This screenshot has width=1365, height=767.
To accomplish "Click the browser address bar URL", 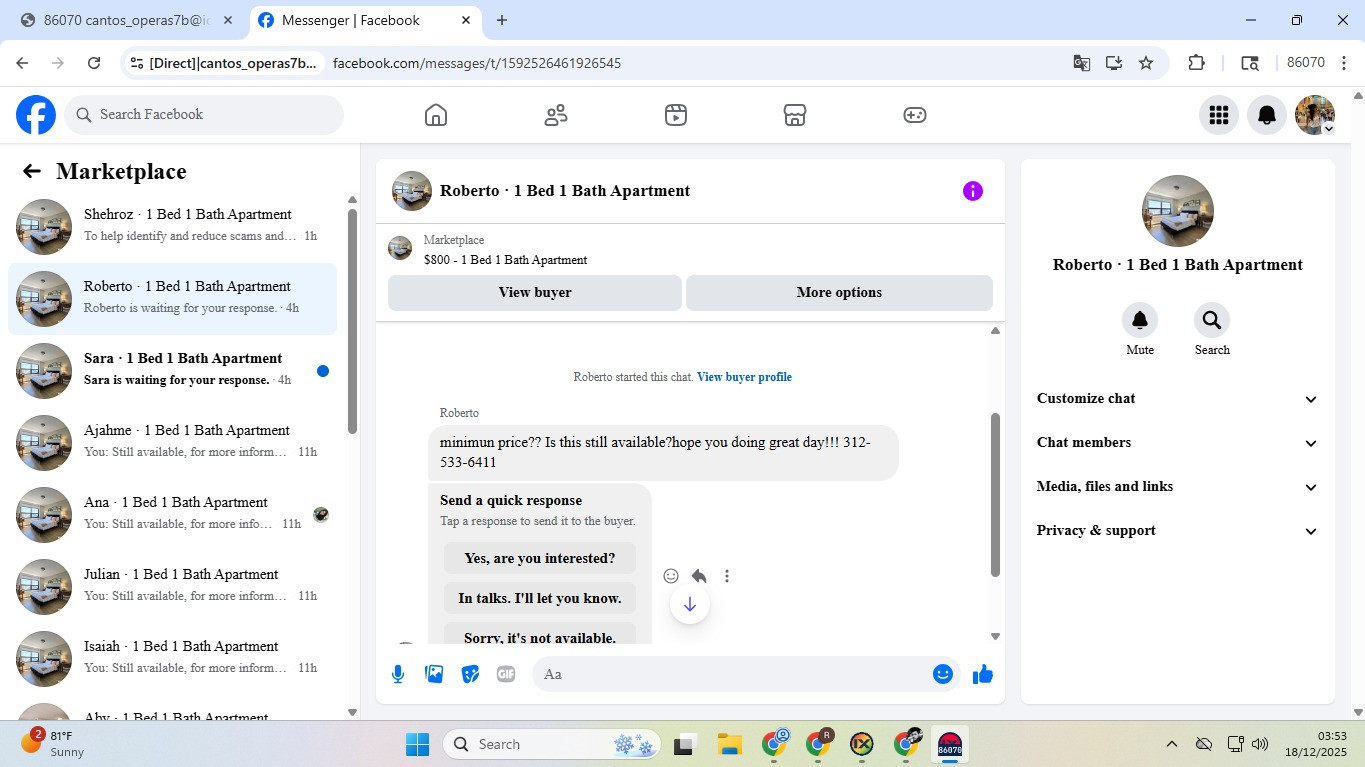I will click(477, 63).
